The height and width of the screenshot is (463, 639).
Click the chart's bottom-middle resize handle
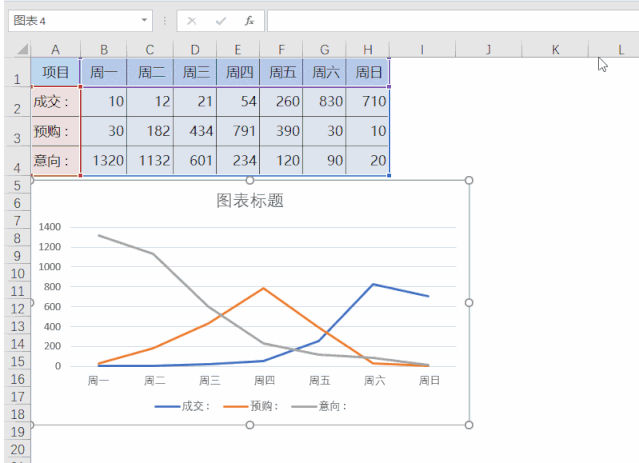click(250, 425)
